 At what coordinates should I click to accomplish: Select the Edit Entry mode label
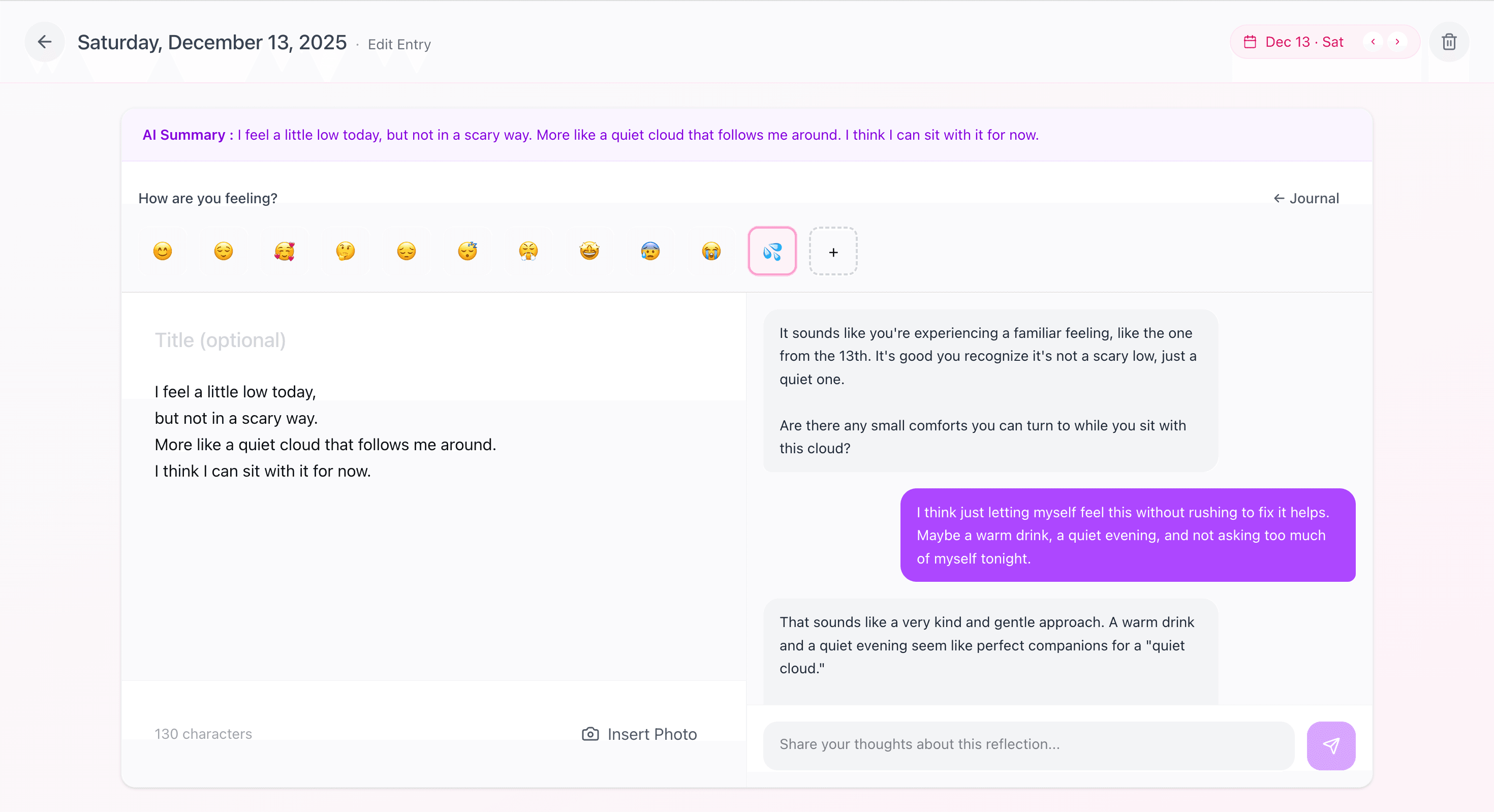398,44
